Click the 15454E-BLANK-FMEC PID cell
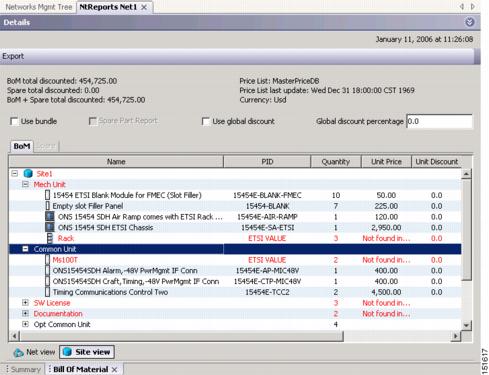The width and height of the screenshot is (489, 375). tap(267, 195)
